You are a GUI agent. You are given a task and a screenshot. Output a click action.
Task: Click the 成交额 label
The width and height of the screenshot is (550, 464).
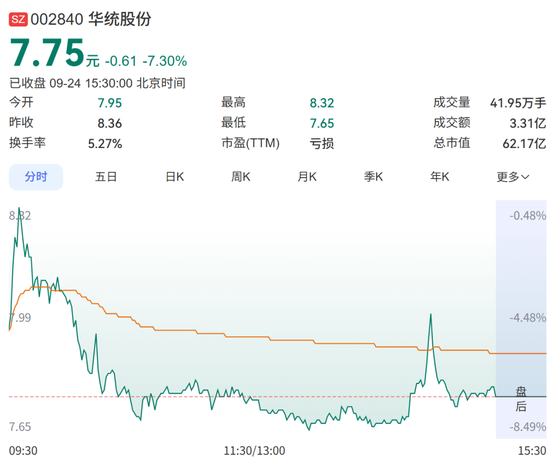point(451,123)
